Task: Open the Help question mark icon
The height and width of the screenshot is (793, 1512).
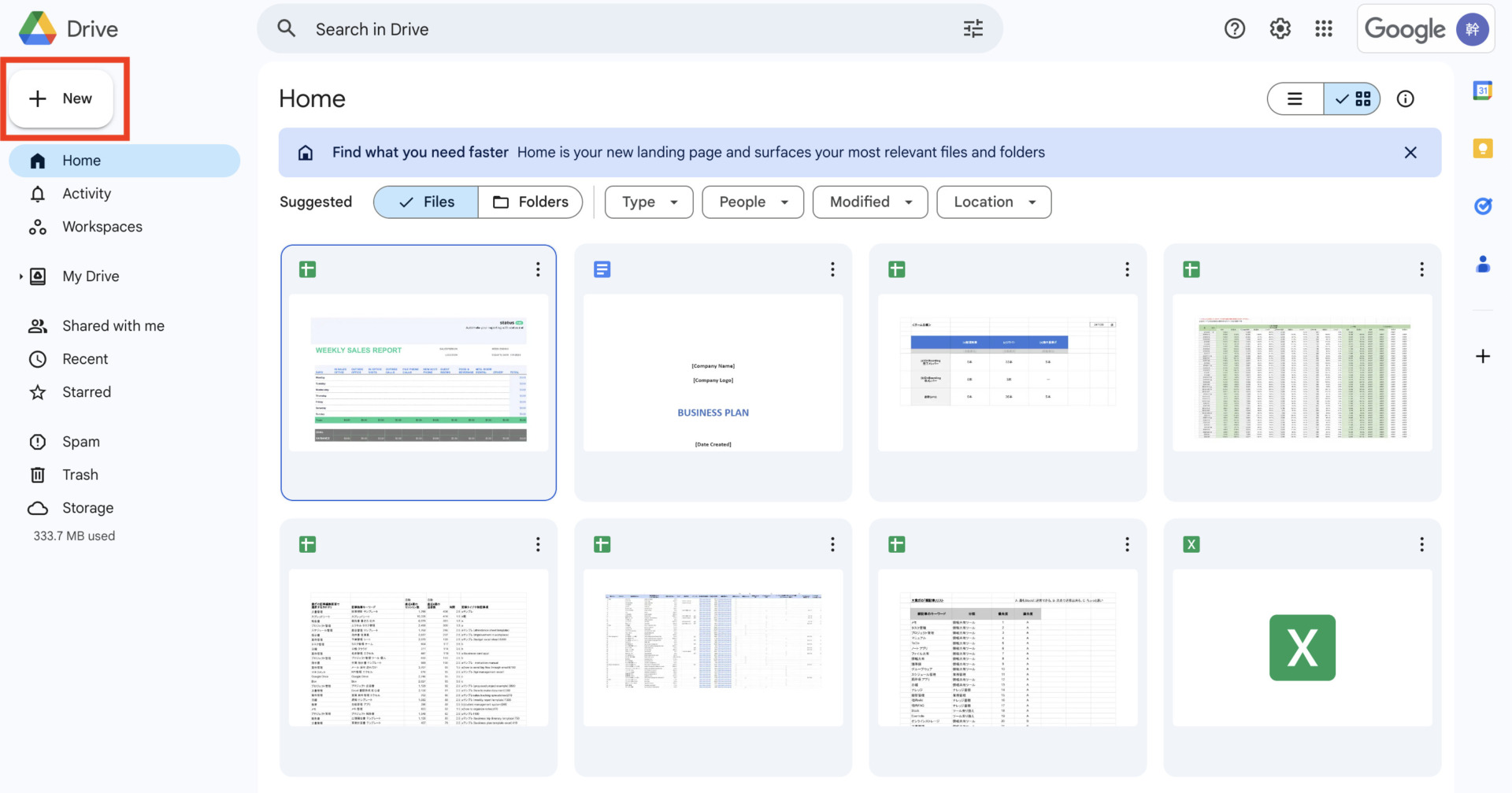Action: [1234, 29]
